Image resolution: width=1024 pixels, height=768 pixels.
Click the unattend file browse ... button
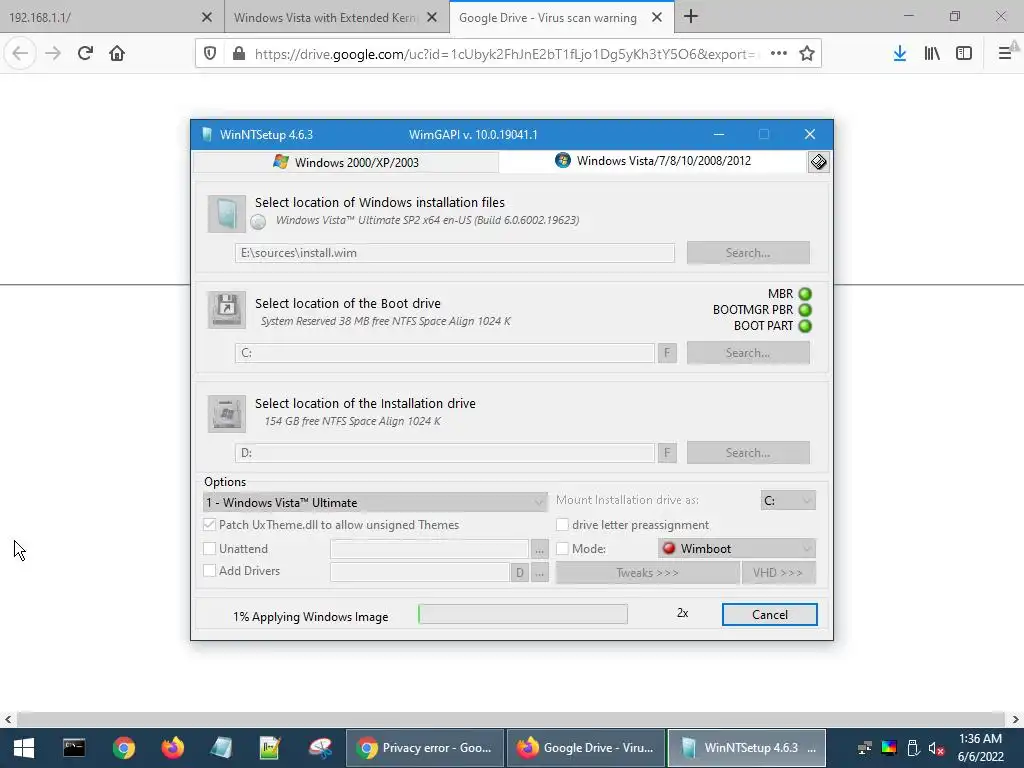[539, 550]
